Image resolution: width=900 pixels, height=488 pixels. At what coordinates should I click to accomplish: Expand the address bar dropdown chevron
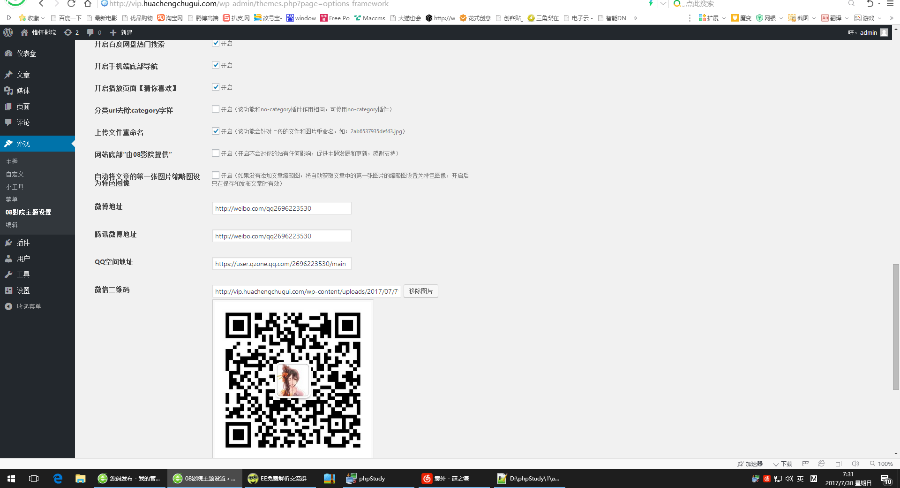[663, 3]
